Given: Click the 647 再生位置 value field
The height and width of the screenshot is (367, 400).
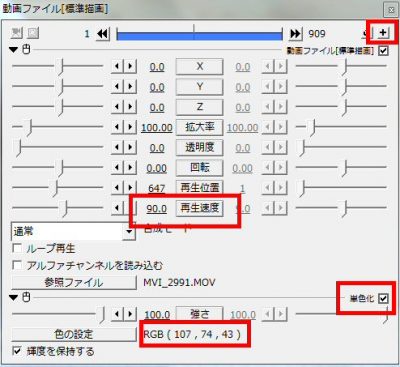Looking at the screenshot, I should [157, 189].
